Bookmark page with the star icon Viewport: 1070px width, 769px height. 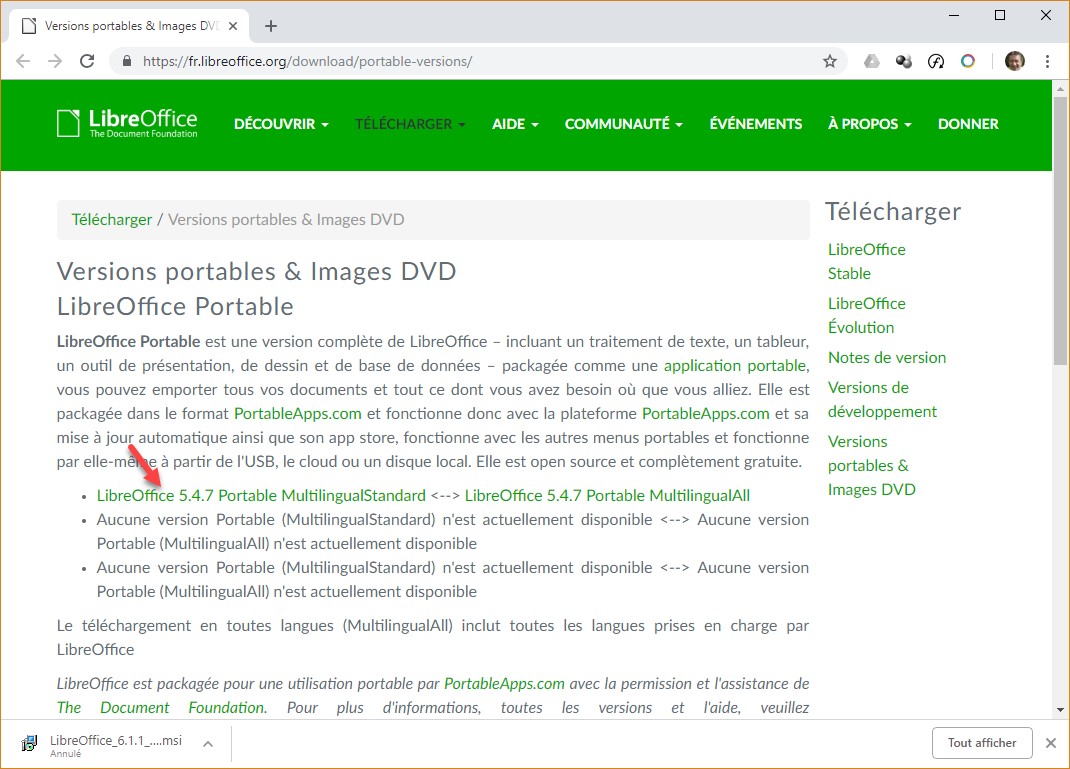pyautogui.click(x=829, y=61)
